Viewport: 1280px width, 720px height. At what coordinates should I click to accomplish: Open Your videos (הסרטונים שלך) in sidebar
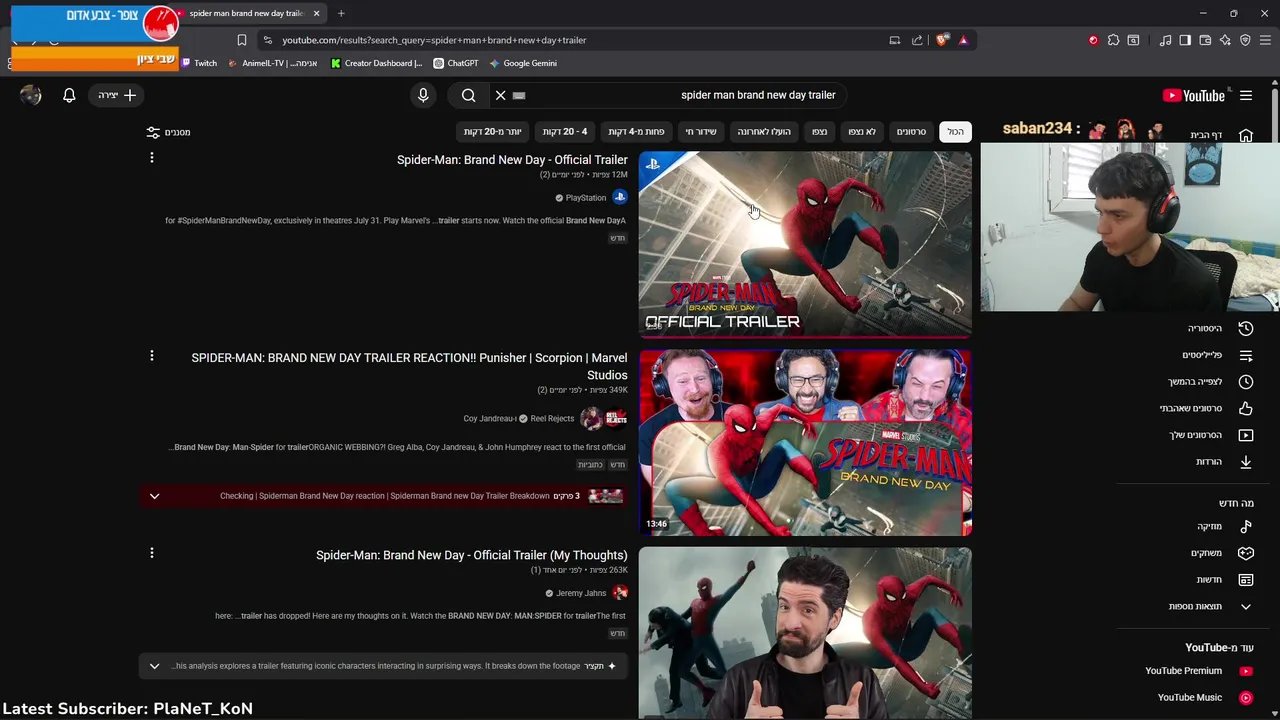(x=1210, y=435)
